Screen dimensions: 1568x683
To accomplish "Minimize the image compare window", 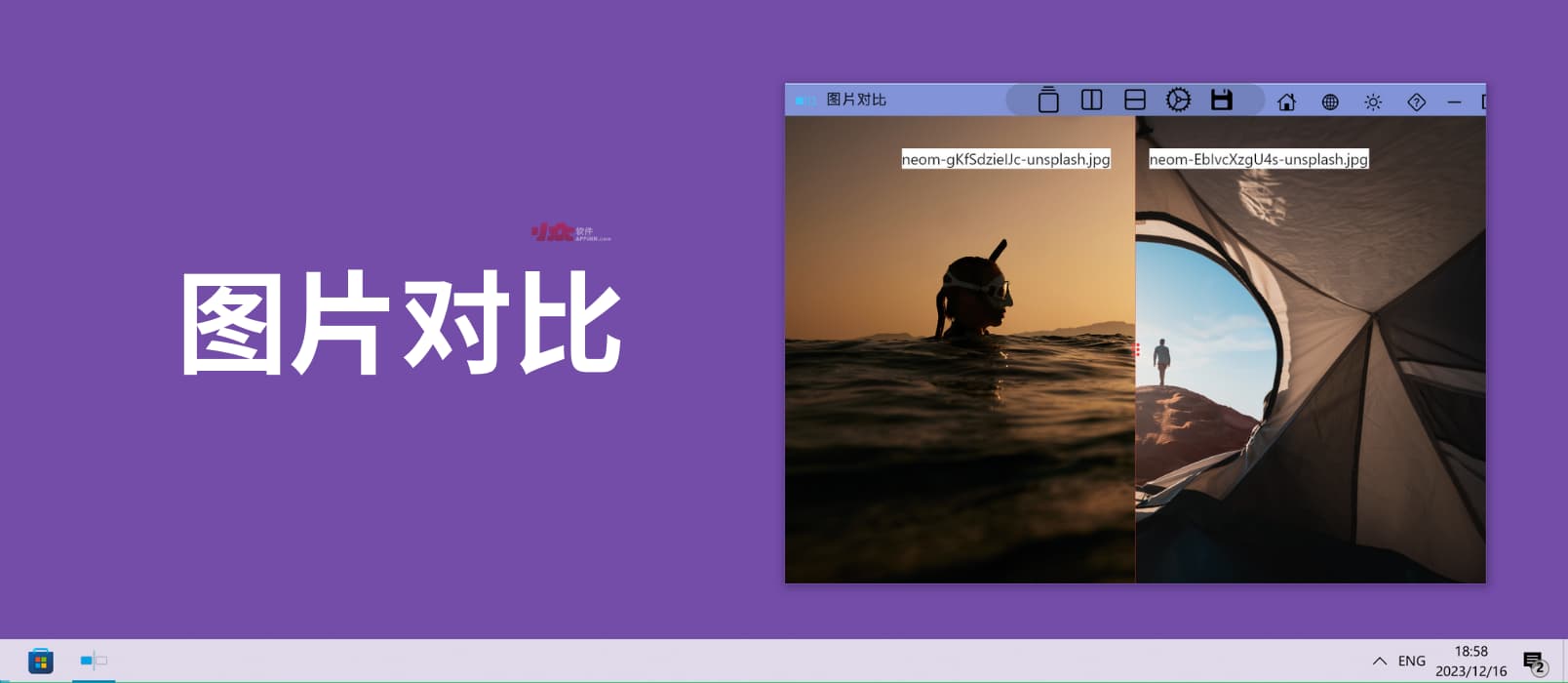I will click(x=1454, y=101).
